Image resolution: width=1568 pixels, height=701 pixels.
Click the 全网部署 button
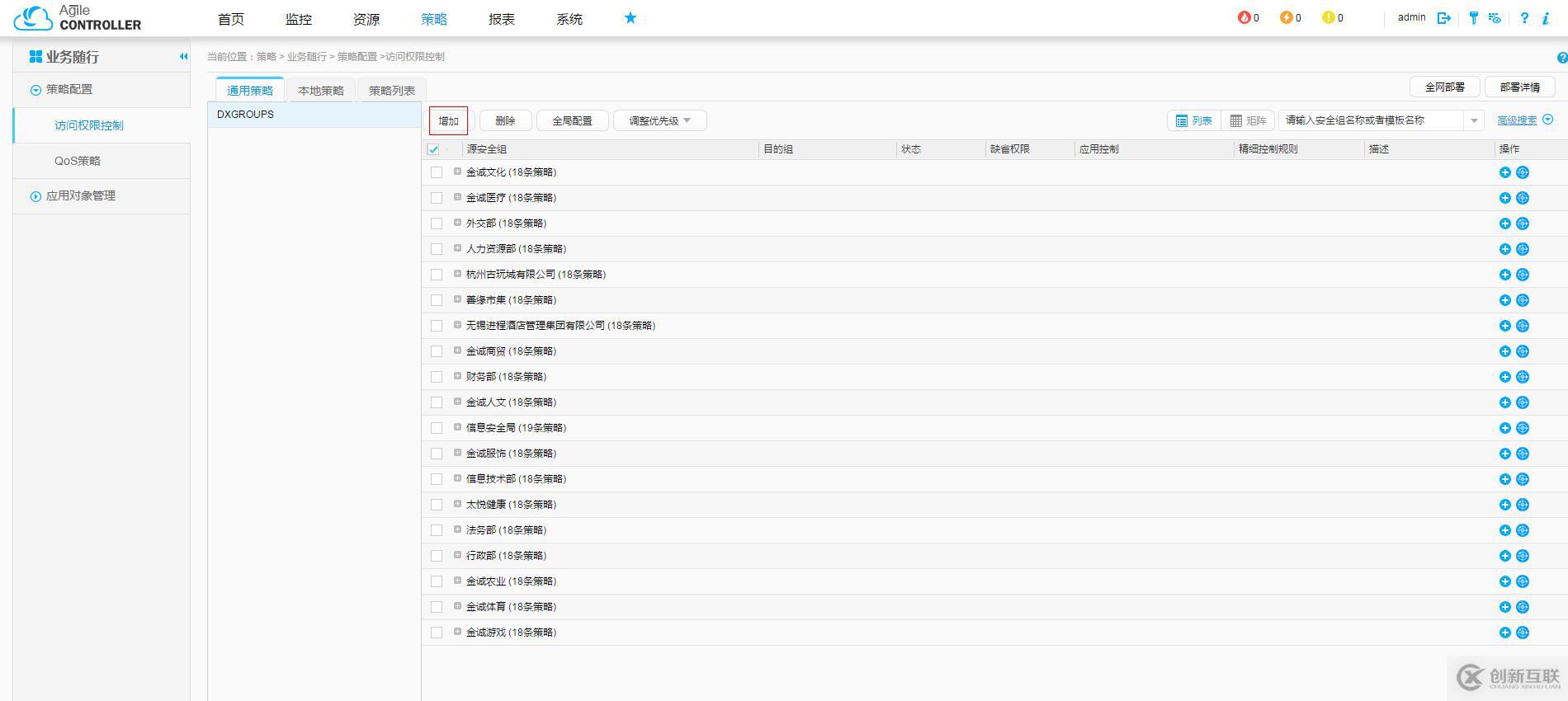(x=1445, y=87)
